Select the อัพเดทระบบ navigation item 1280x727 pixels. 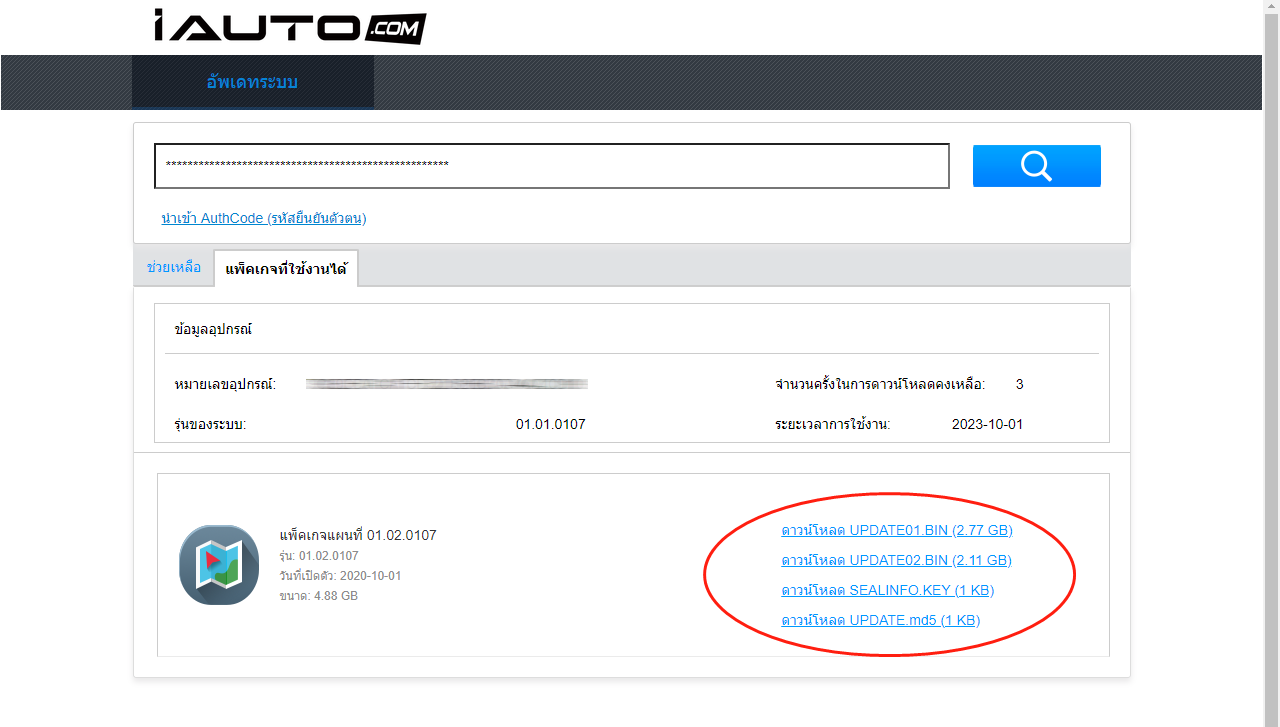(x=252, y=82)
